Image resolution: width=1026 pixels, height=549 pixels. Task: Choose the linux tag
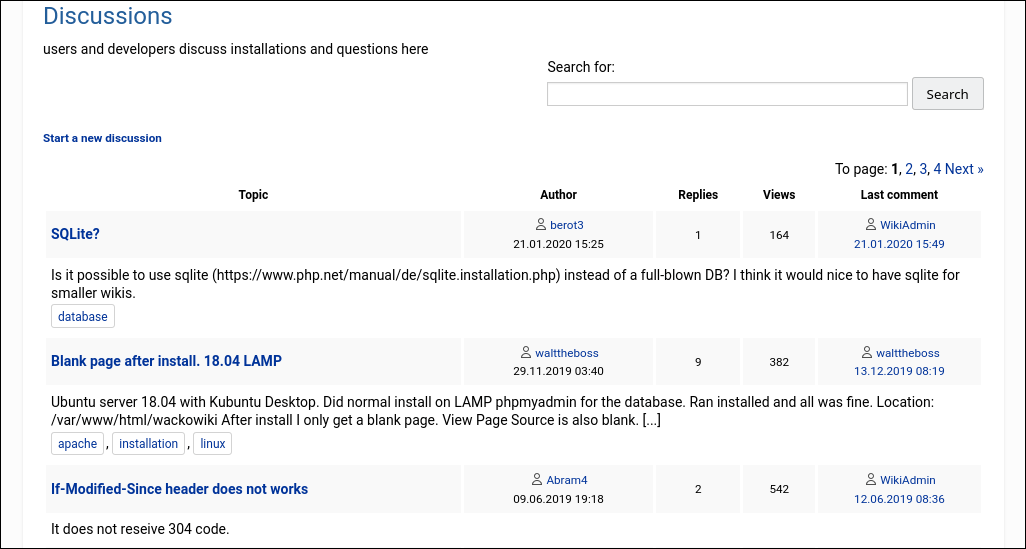tap(212, 444)
